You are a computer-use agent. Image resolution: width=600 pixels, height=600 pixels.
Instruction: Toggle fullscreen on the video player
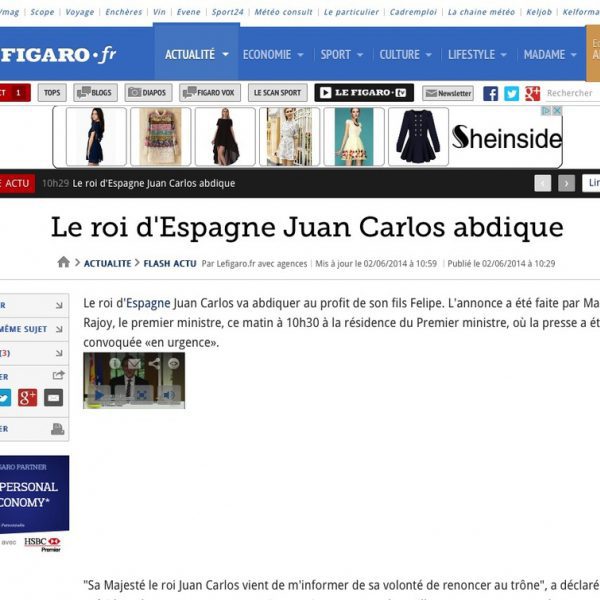coord(141,395)
